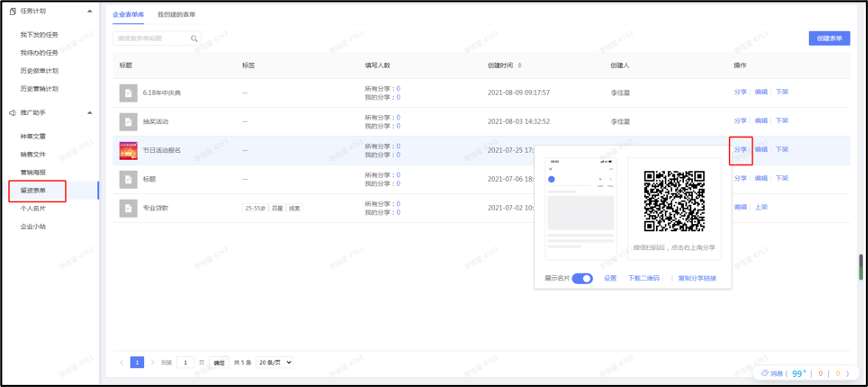Open 历史营销计划 in the sidebar
The height and width of the screenshot is (387, 868).
click(39, 89)
